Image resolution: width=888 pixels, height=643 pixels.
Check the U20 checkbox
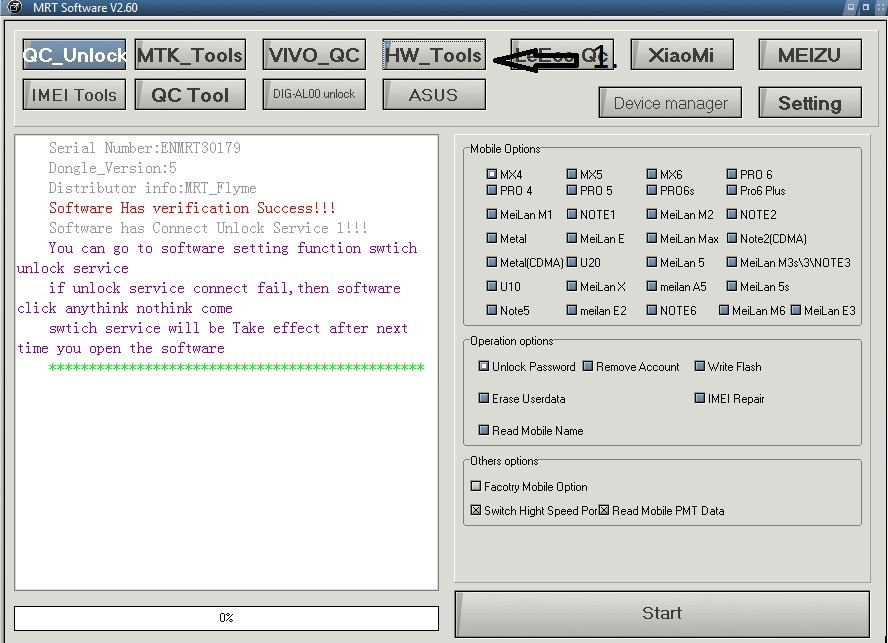pyautogui.click(x=571, y=262)
